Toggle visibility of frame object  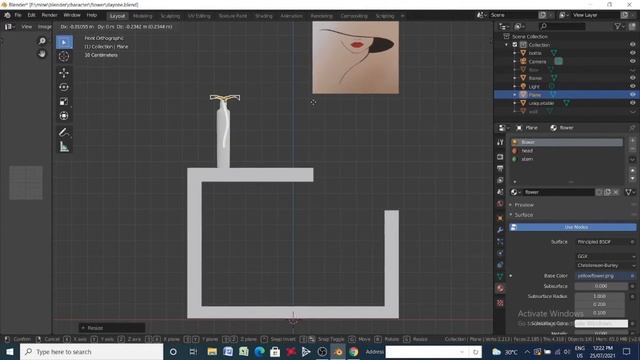point(632,78)
